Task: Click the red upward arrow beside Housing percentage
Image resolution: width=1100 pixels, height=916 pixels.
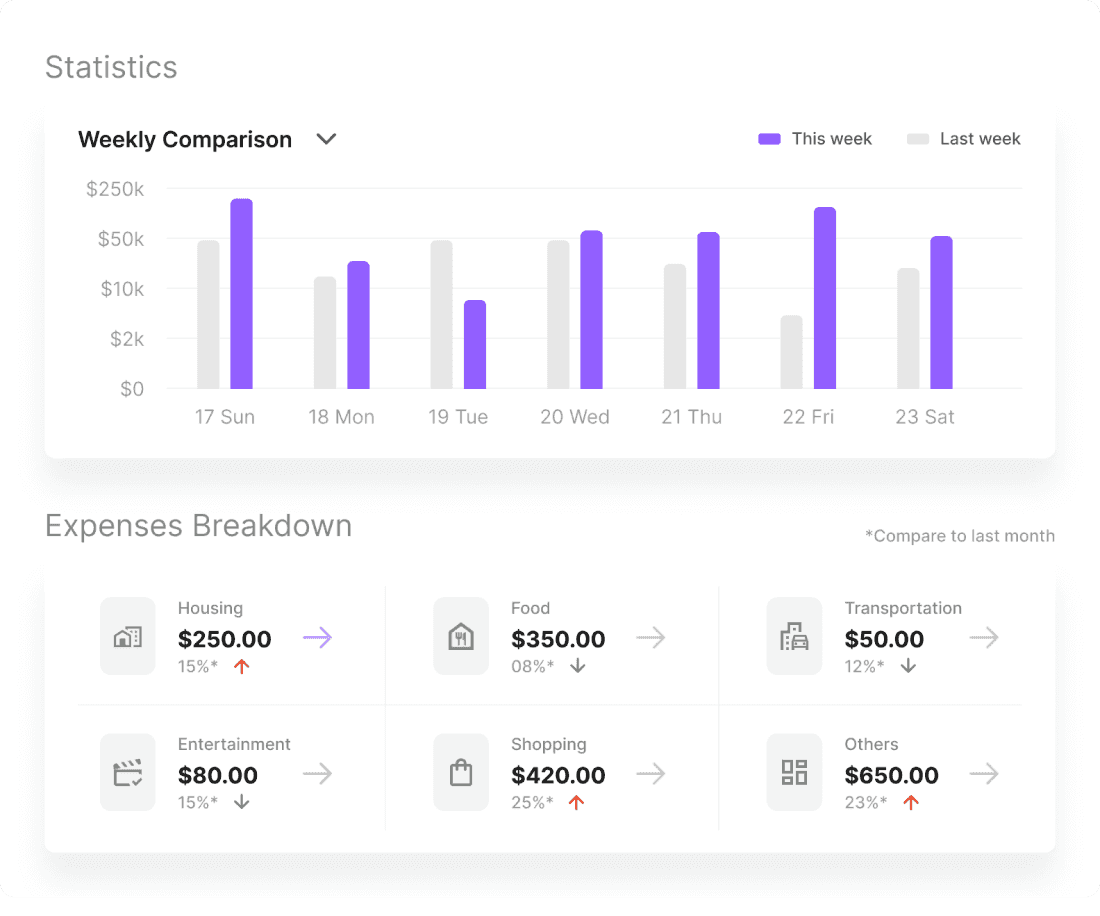Action: pos(240,666)
